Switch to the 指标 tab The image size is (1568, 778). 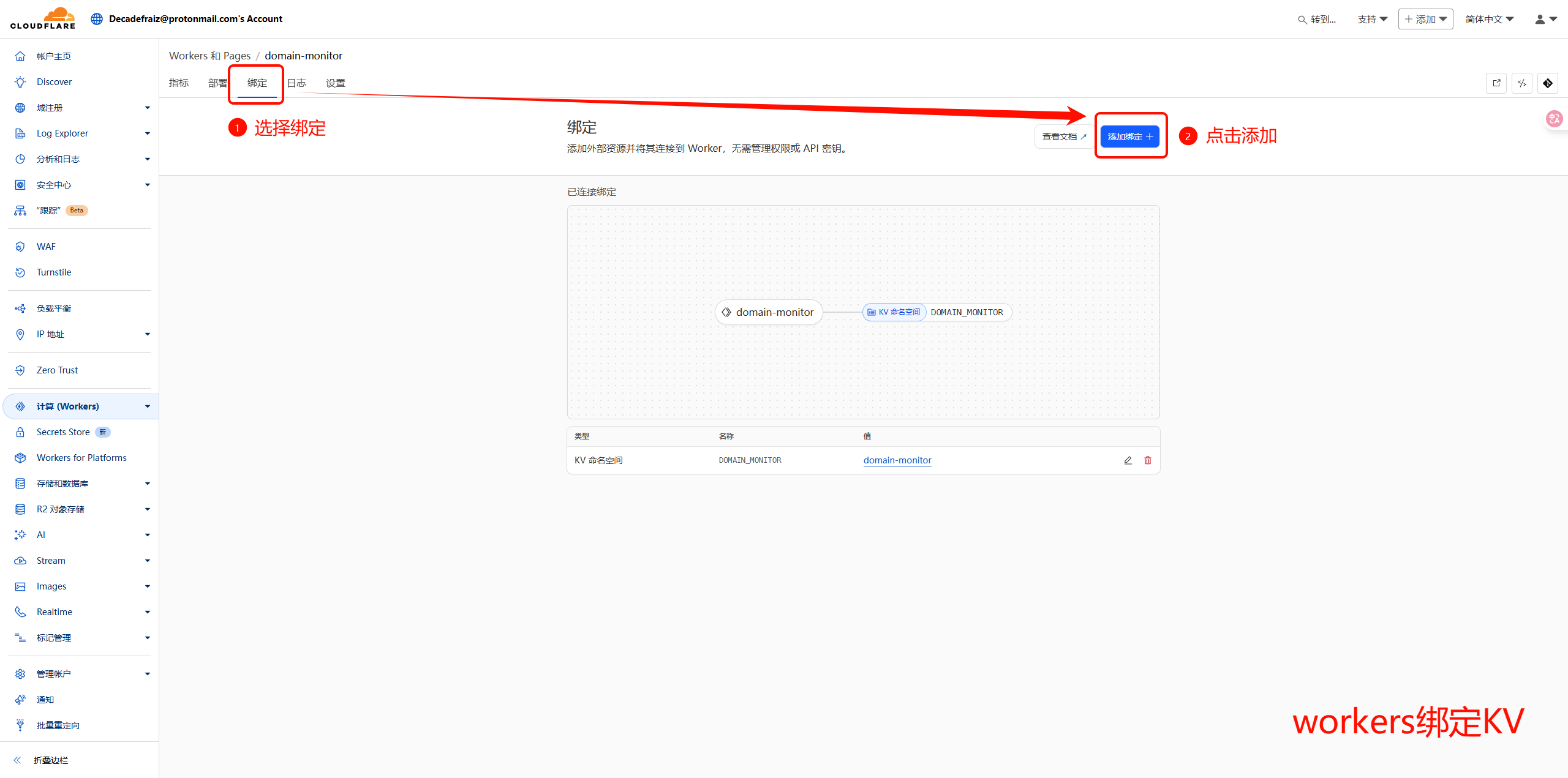(179, 83)
